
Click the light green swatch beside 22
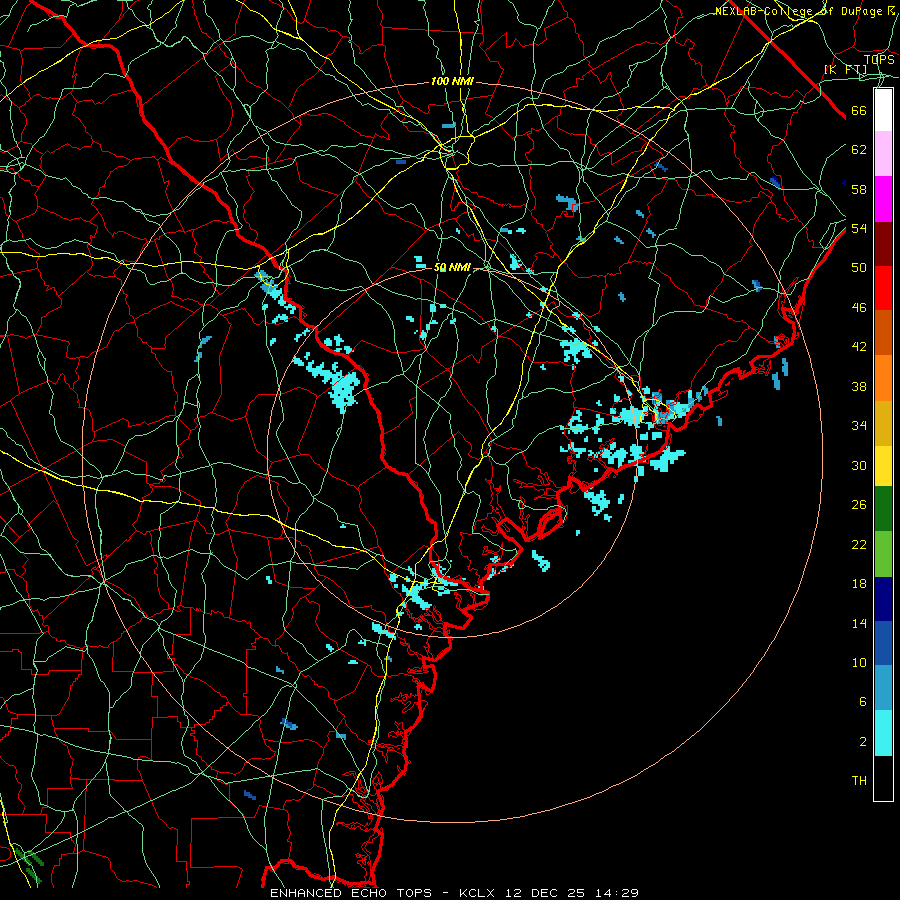coord(883,554)
